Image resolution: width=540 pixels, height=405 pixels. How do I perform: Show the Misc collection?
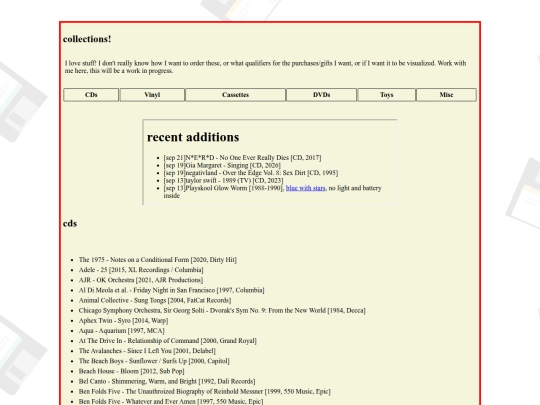[x=446, y=95]
